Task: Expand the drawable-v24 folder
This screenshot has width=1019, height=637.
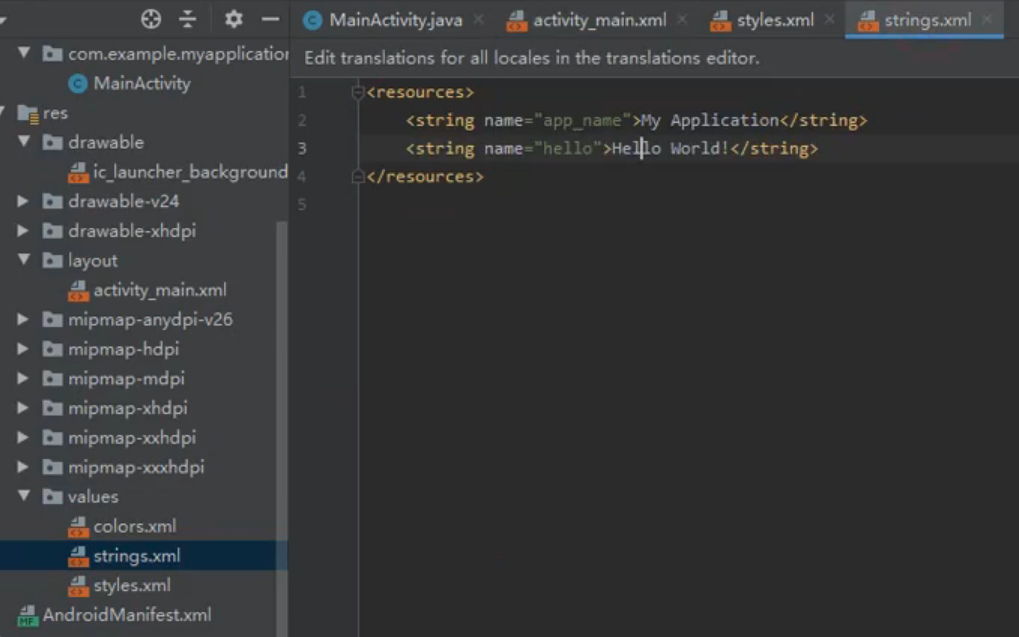Action: (23, 201)
